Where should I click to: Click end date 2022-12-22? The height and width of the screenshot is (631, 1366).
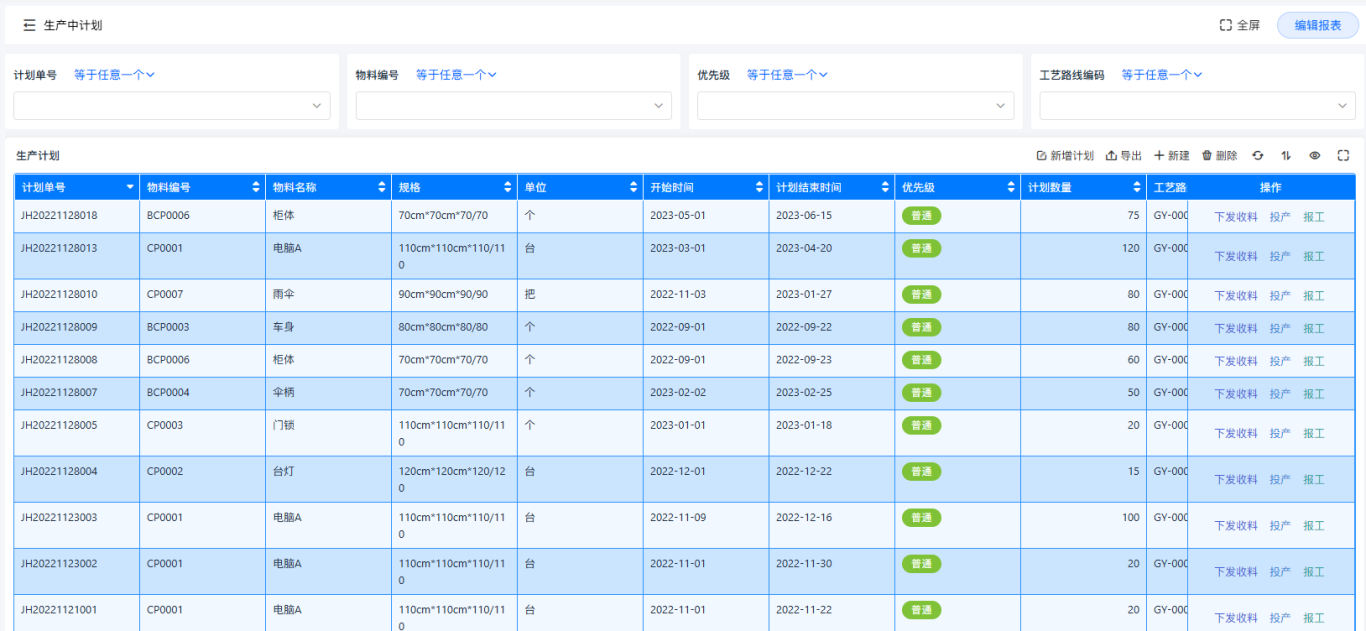(804, 471)
